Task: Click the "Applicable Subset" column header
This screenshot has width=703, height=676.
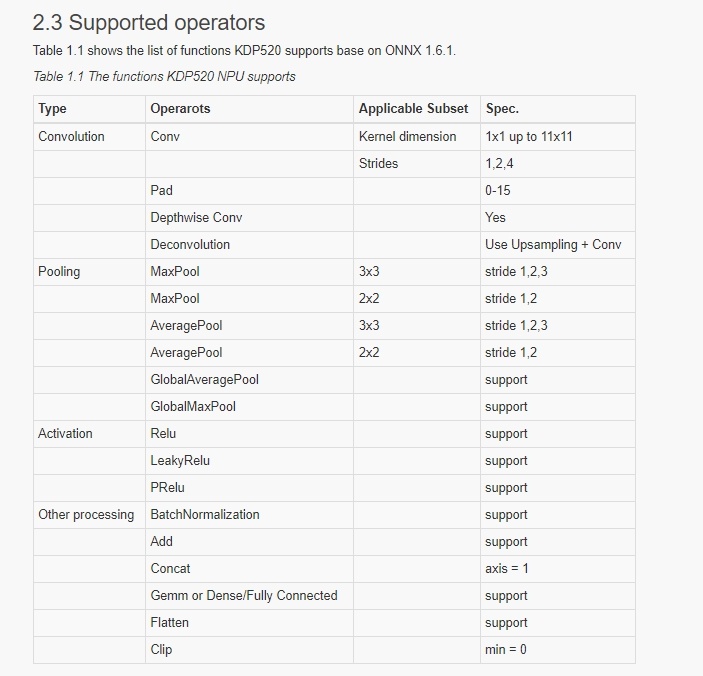Action: tap(413, 109)
